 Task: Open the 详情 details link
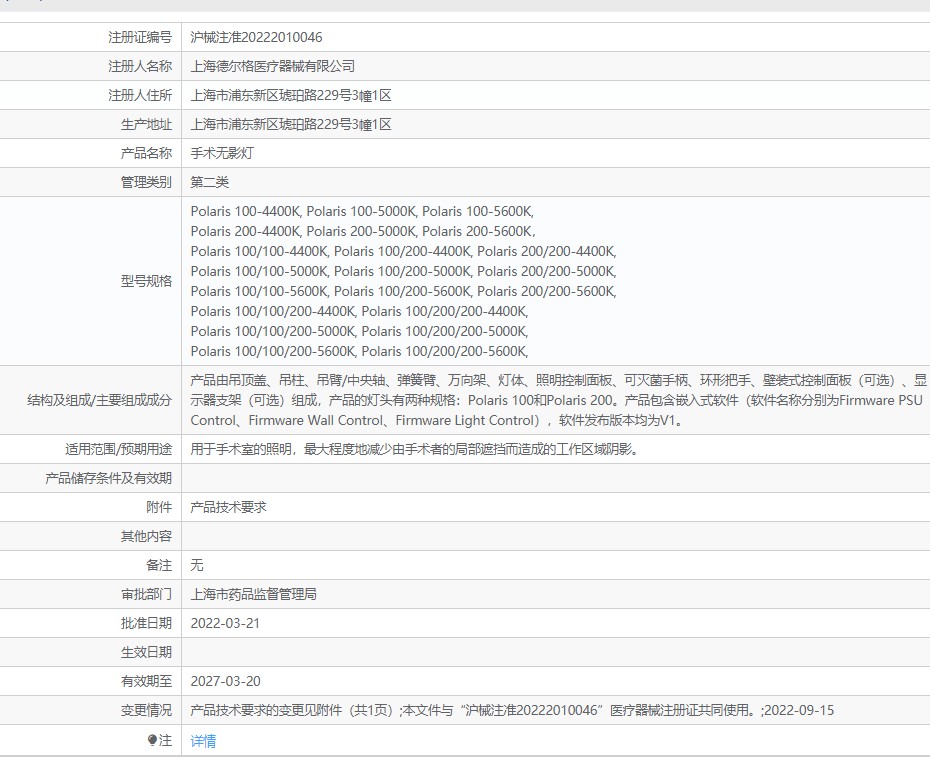click(203, 741)
